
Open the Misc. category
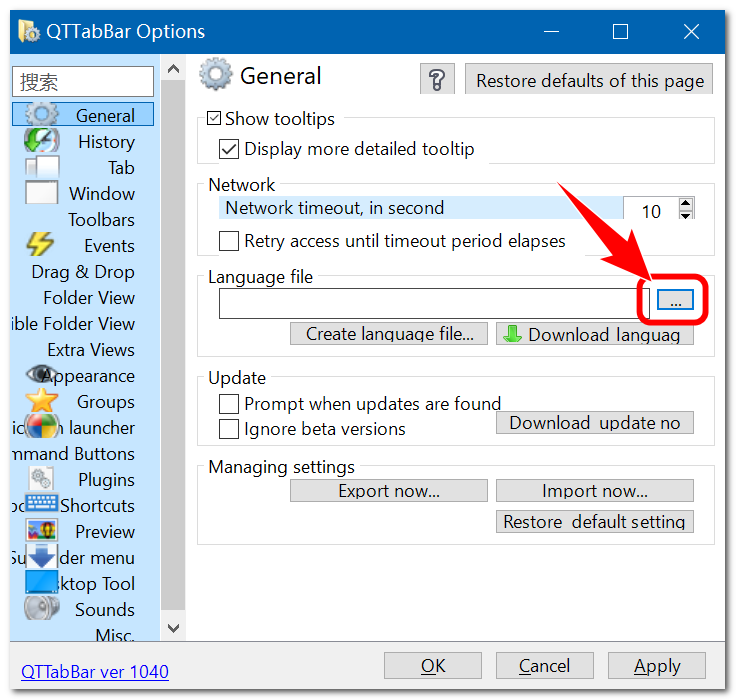[115, 634]
